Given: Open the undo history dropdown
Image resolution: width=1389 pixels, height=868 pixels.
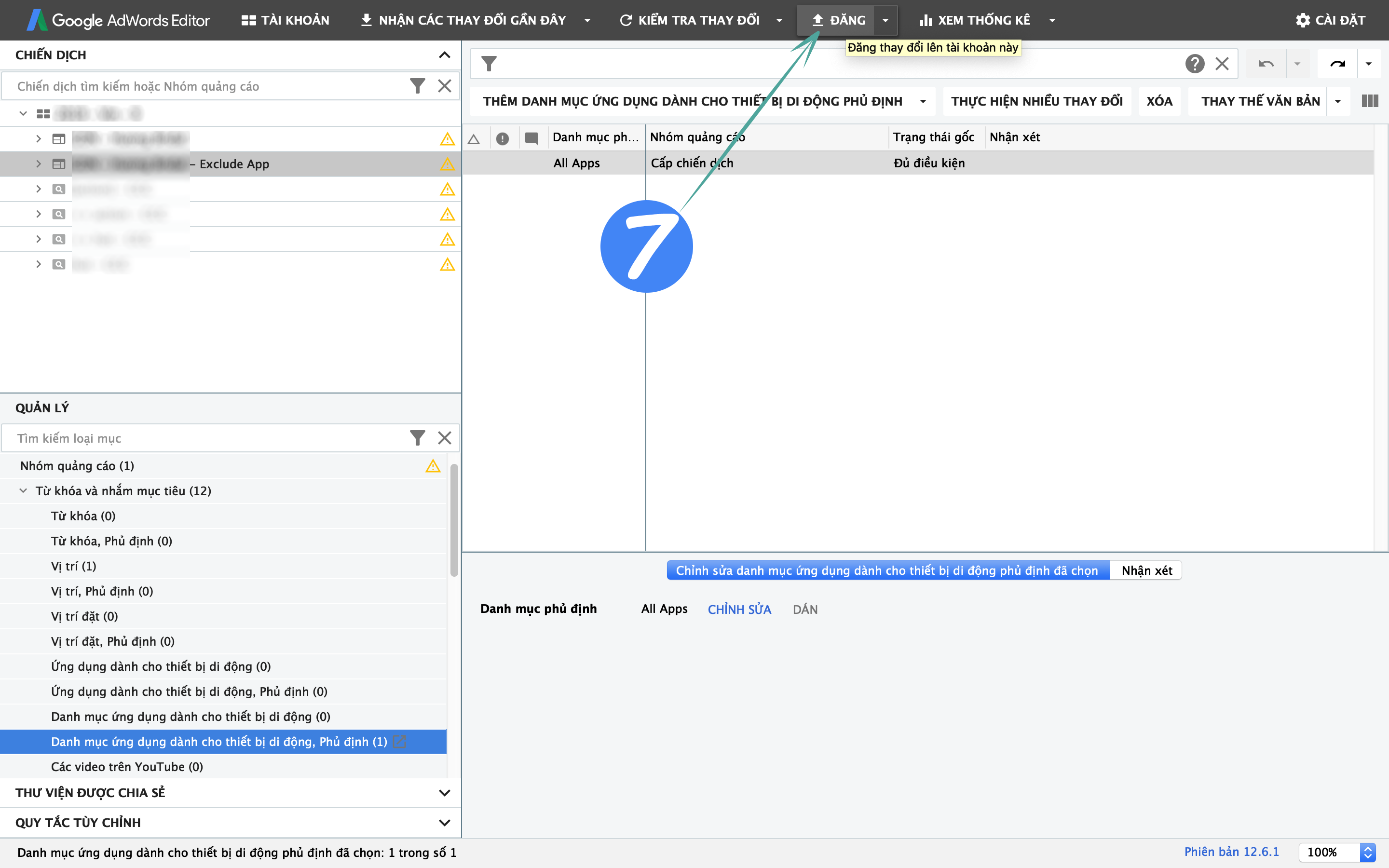Looking at the screenshot, I should pyautogui.click(x=1297, y=64).
